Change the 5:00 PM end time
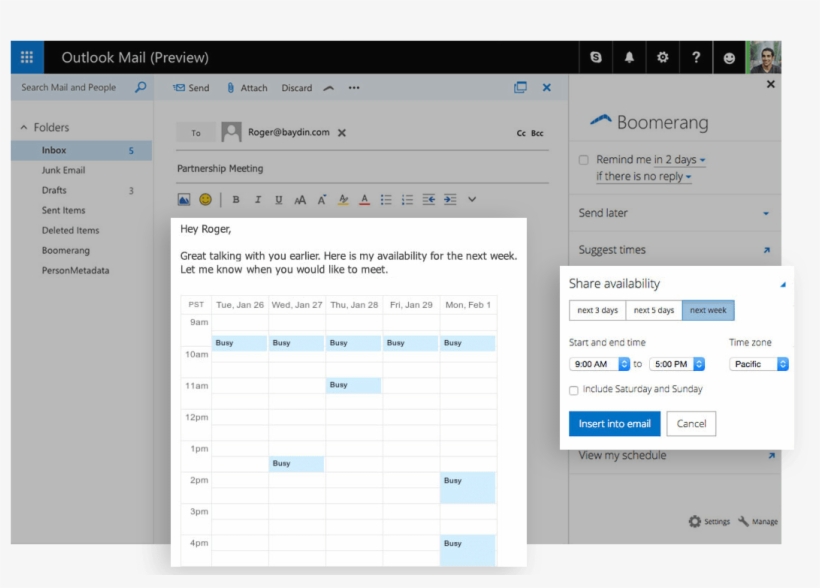Image resolution: width=820 pixels, height=588 pixels. tap(677, 364)
